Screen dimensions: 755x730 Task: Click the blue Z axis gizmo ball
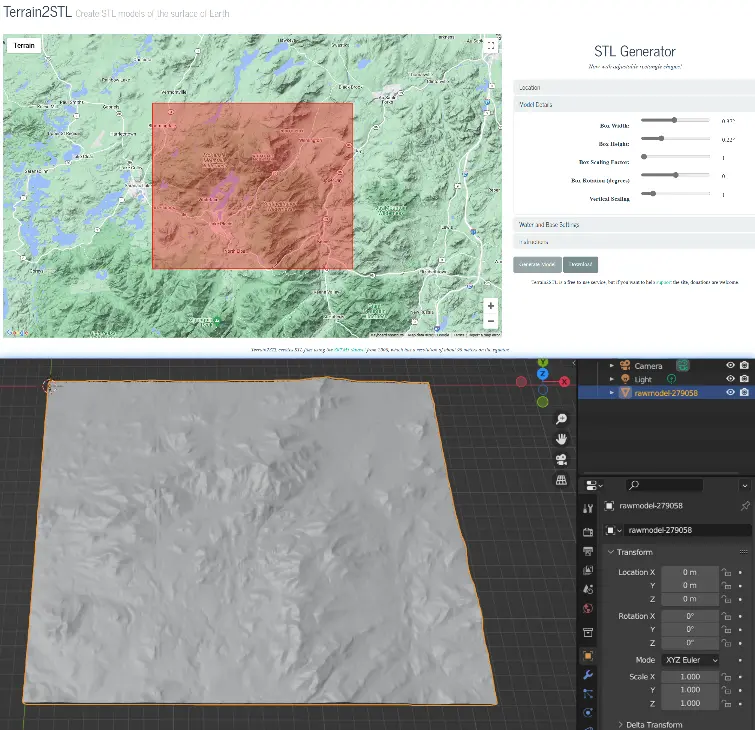pyautogui.click(x=543, y=374)
